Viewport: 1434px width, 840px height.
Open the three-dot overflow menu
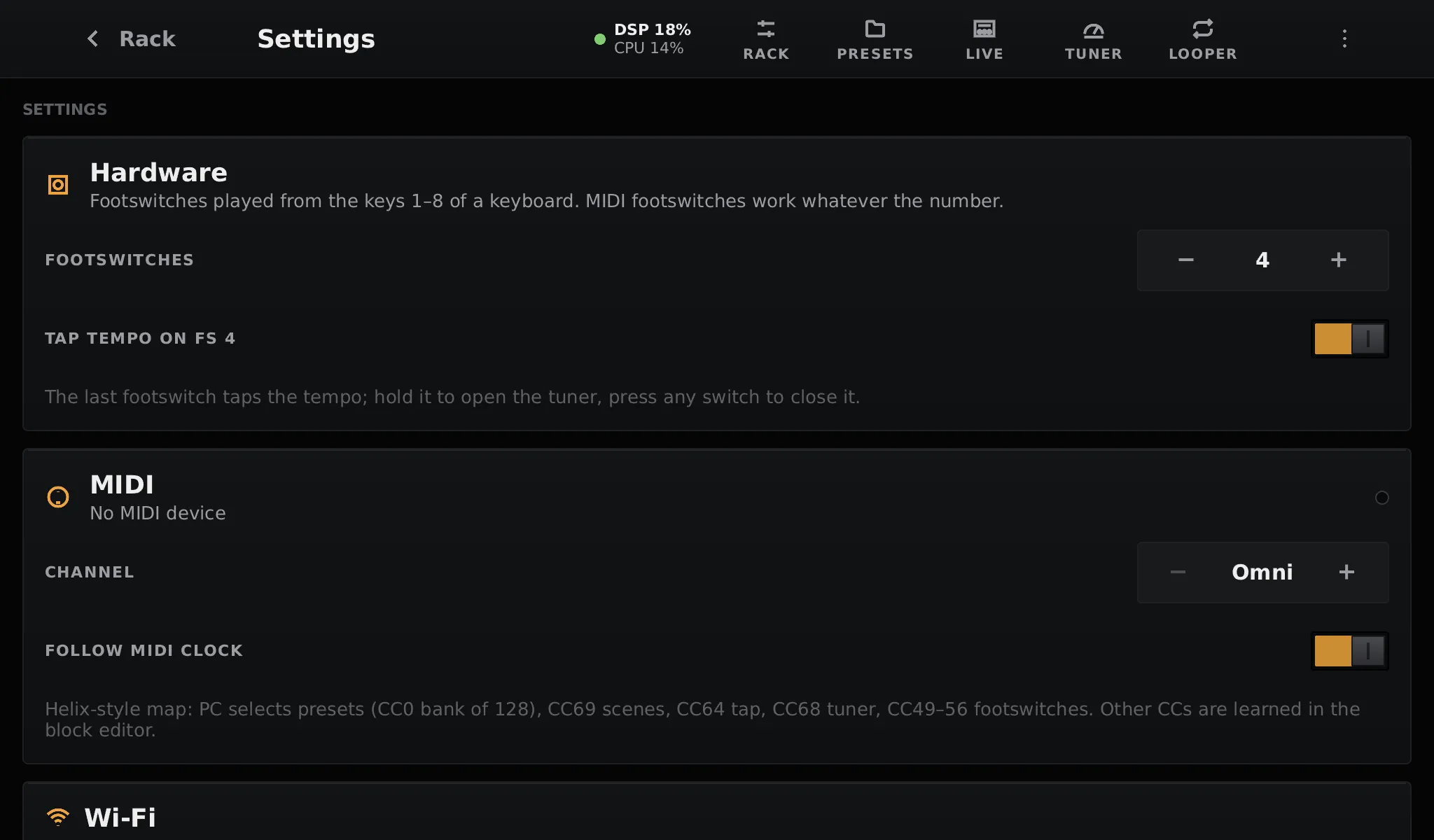(x=1344, y=38)
